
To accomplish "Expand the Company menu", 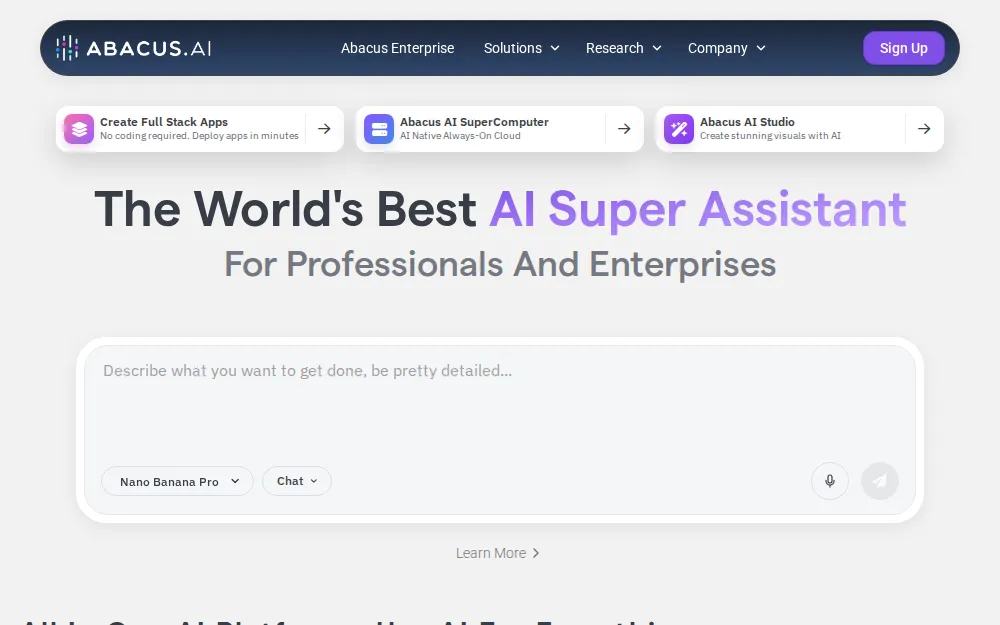I will click(x=726, y=48).
